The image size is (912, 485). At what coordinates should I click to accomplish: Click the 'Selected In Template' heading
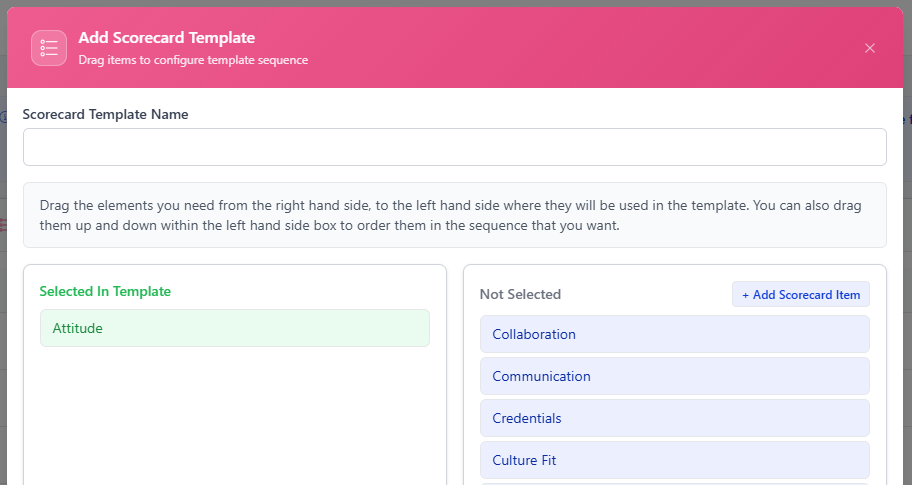(x=105, y=291)
